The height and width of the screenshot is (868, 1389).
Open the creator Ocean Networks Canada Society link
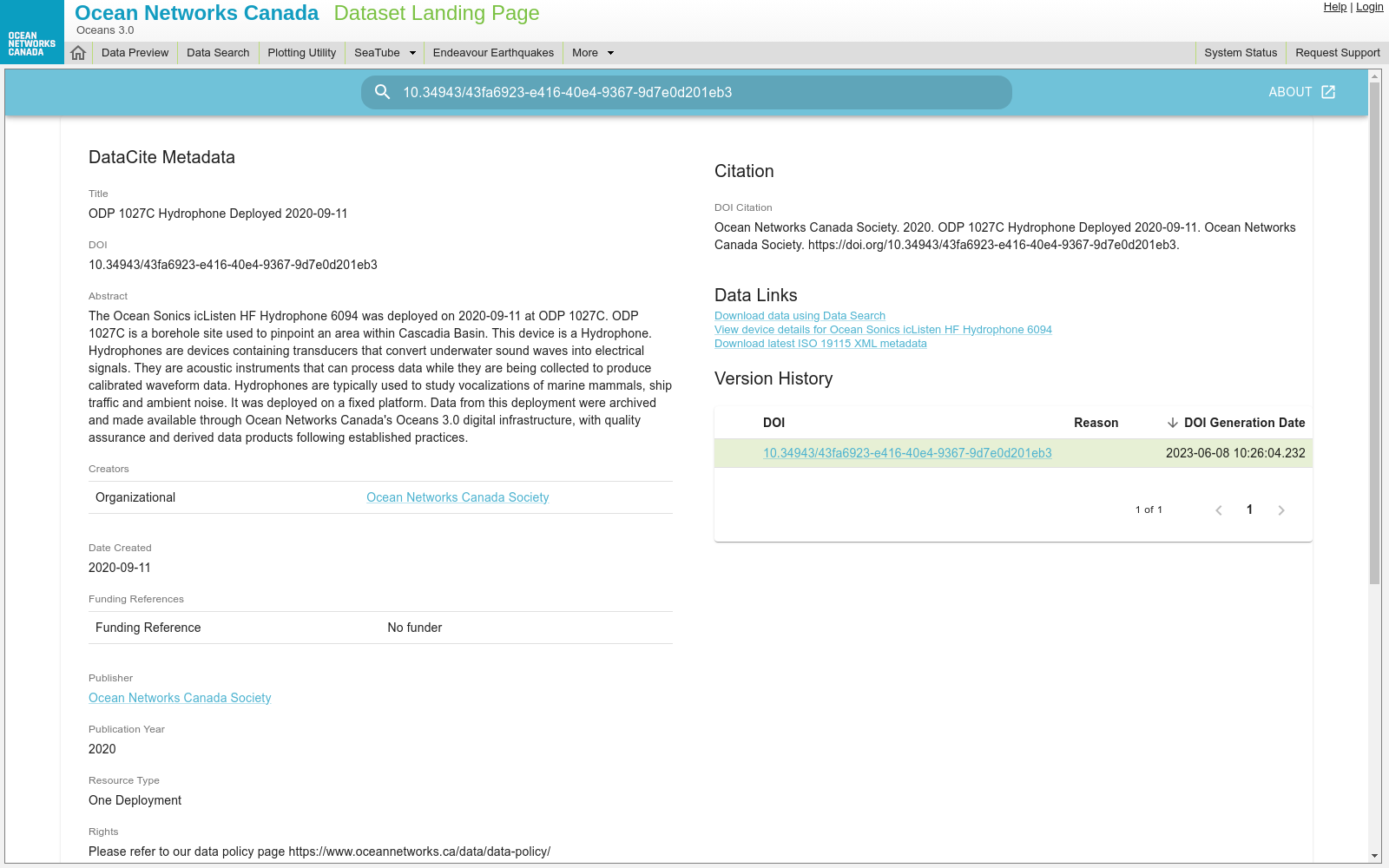[x=458, y=497]
